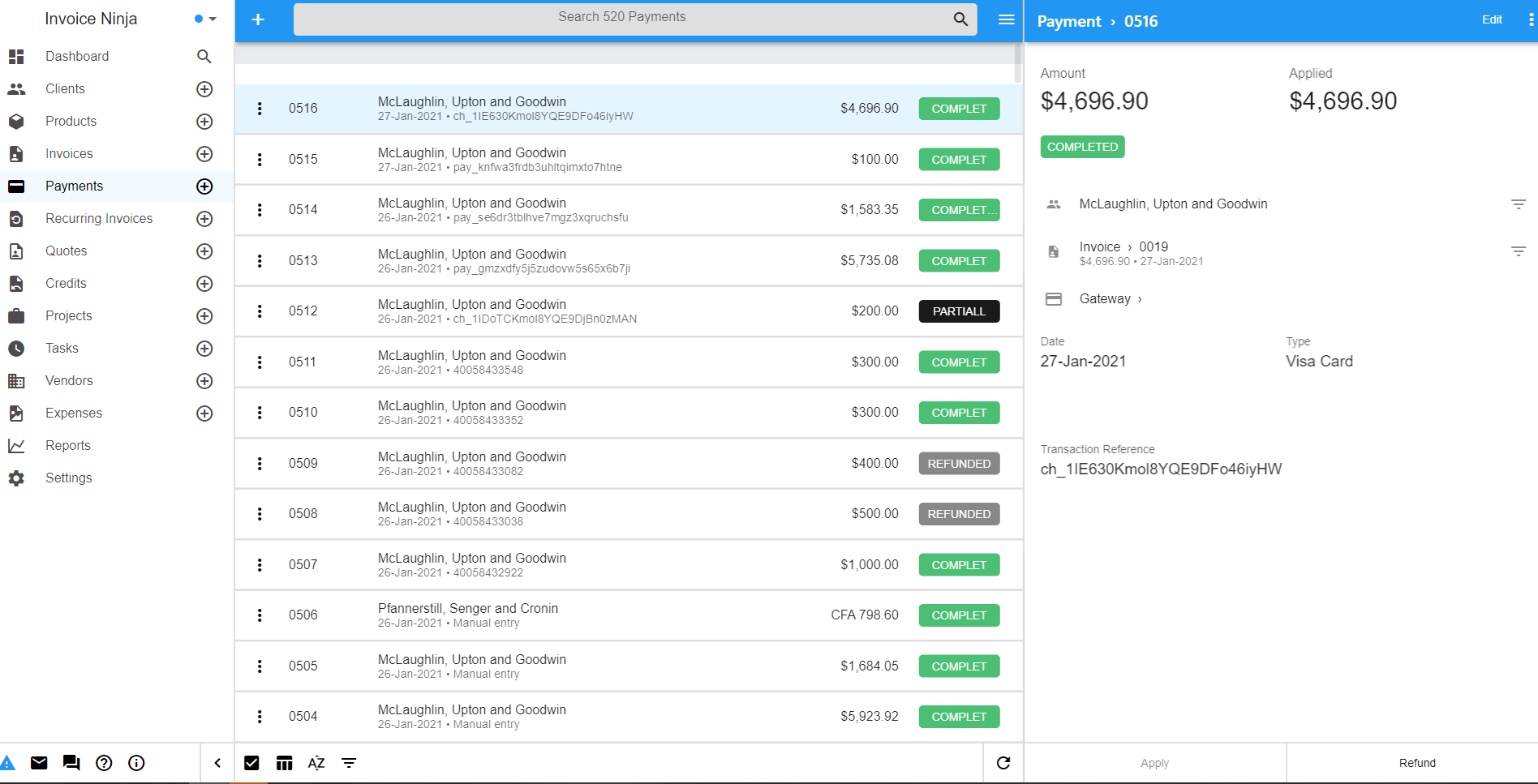Open filter list icon in bottom toolbar
Image resolution: width=1538 pixels, height=784 pixels.
349,763
